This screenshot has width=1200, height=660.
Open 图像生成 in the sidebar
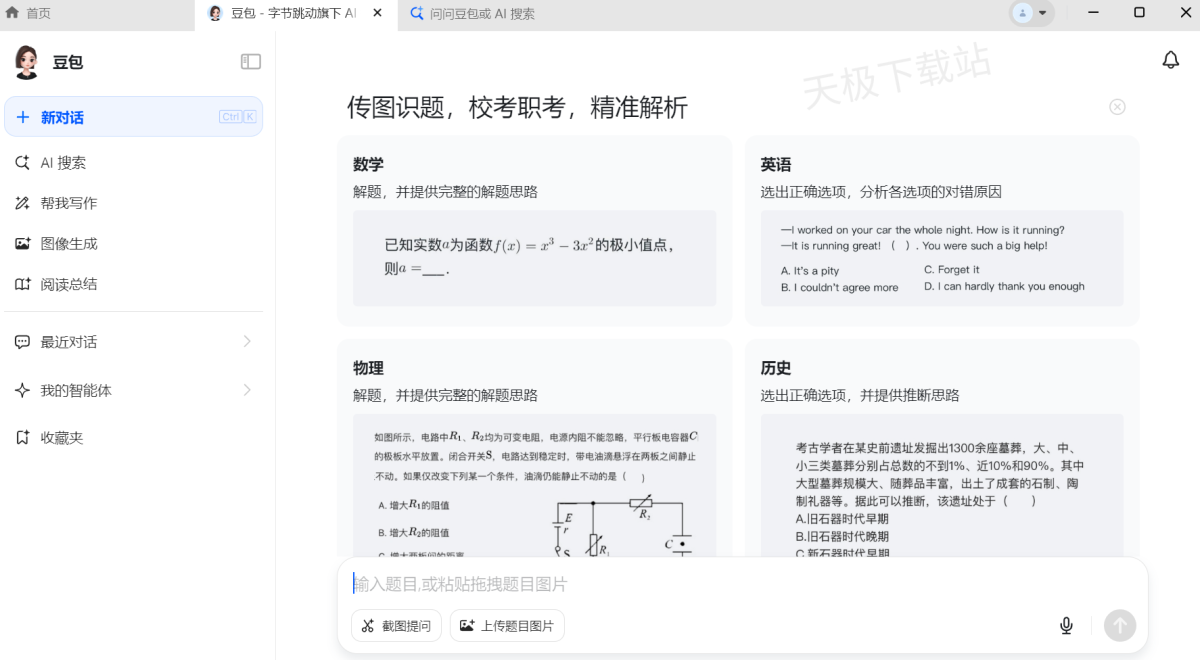(x=134, y=244)
